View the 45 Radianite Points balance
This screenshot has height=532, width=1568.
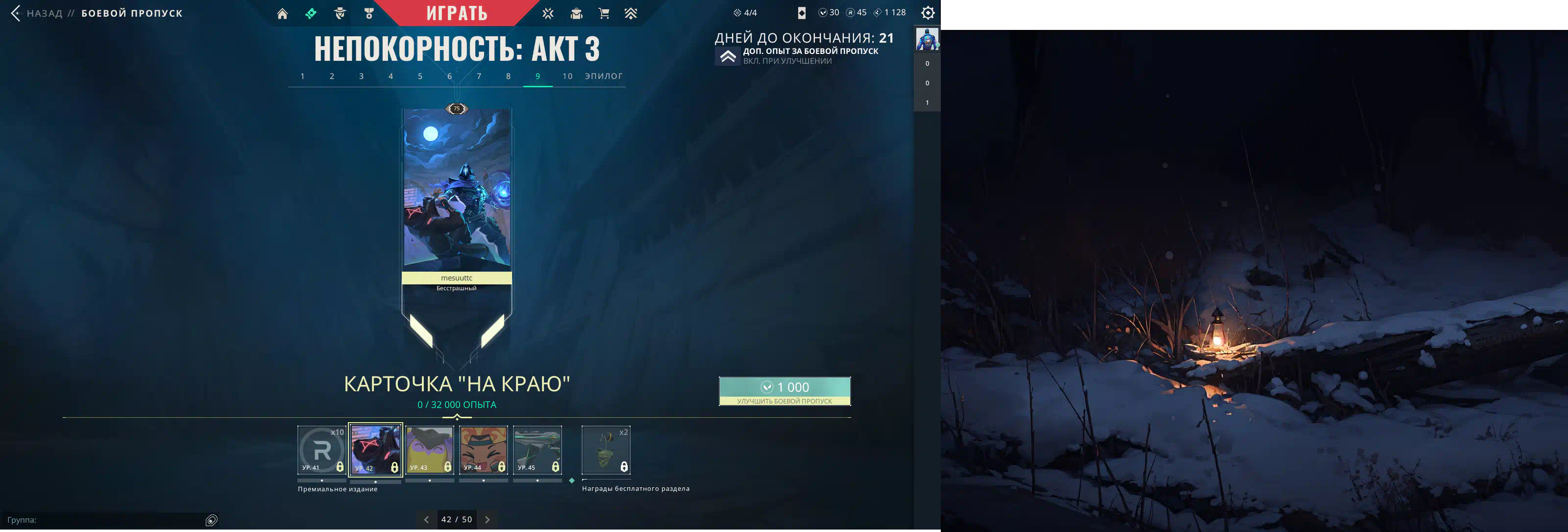click(857, 12)
